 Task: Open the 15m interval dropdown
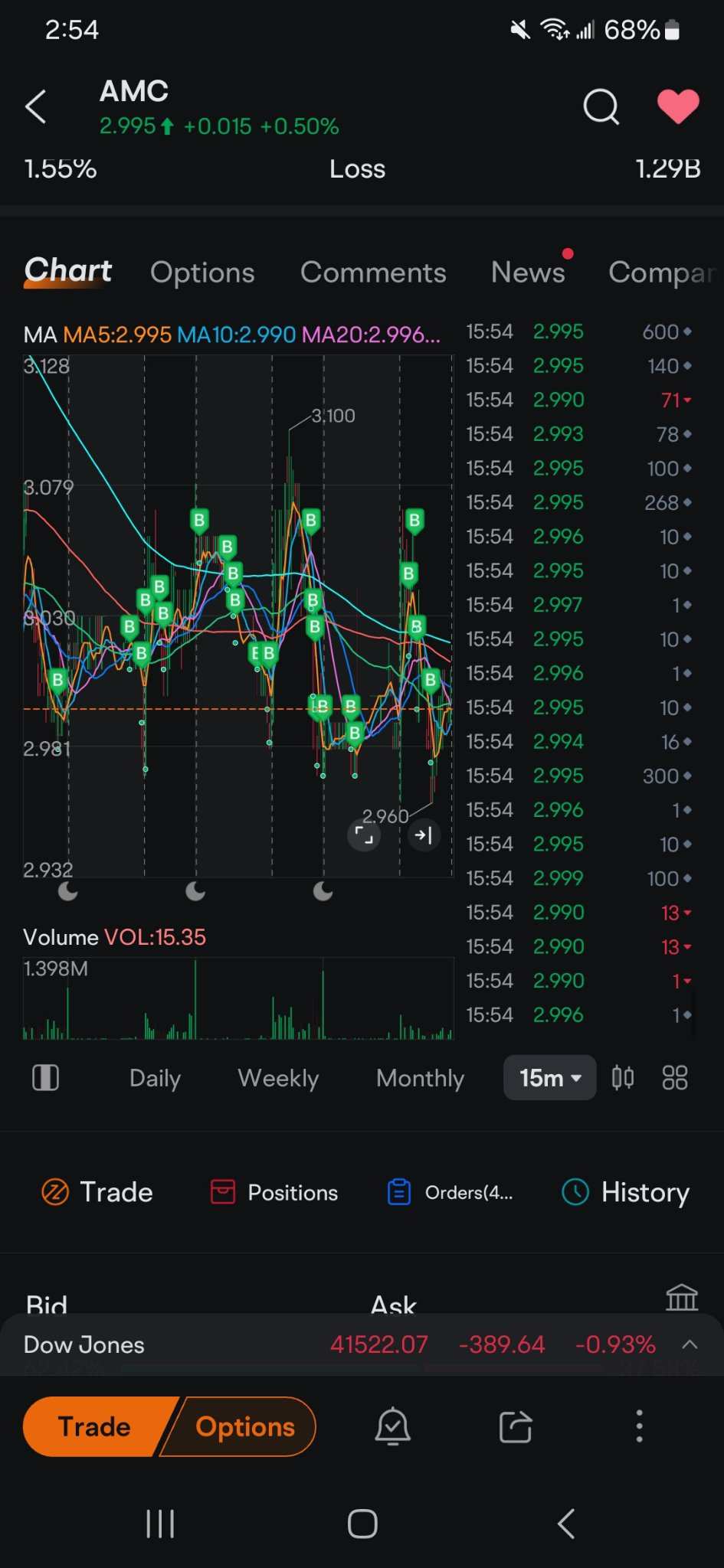pyautogui.click(x=549, y=1078)
